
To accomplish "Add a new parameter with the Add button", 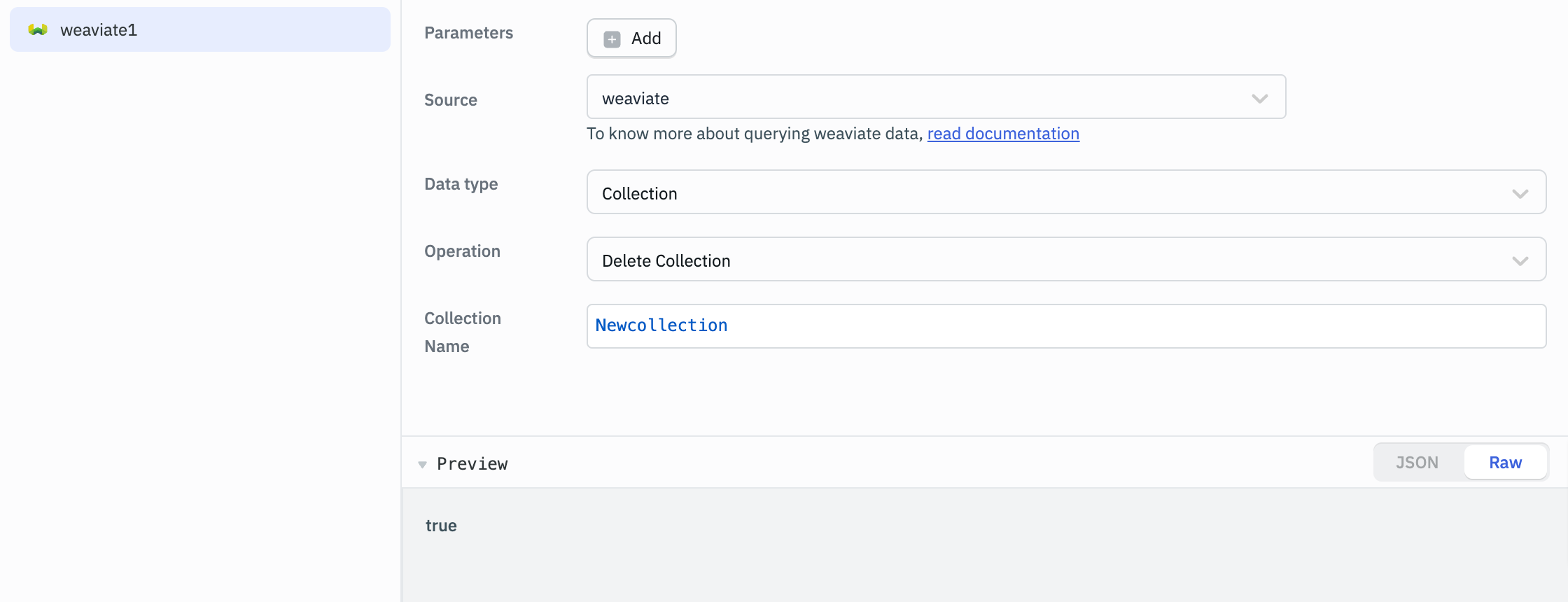I will 631,38.
